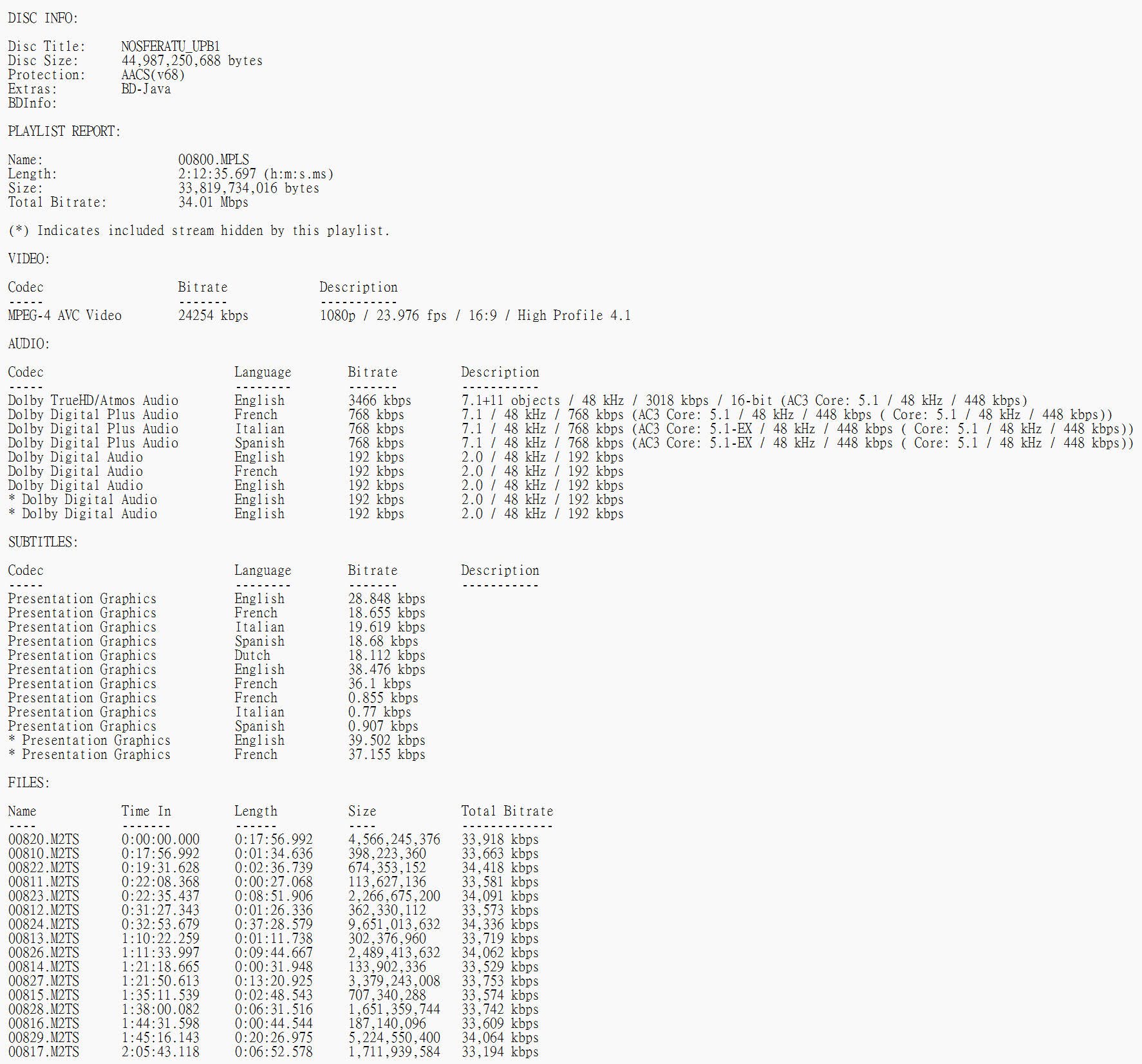The width and height of the screenshot is (1142, 1064).
Task: Click the disc title NOSFERATU_UPB1
Action: coord(171,46)
